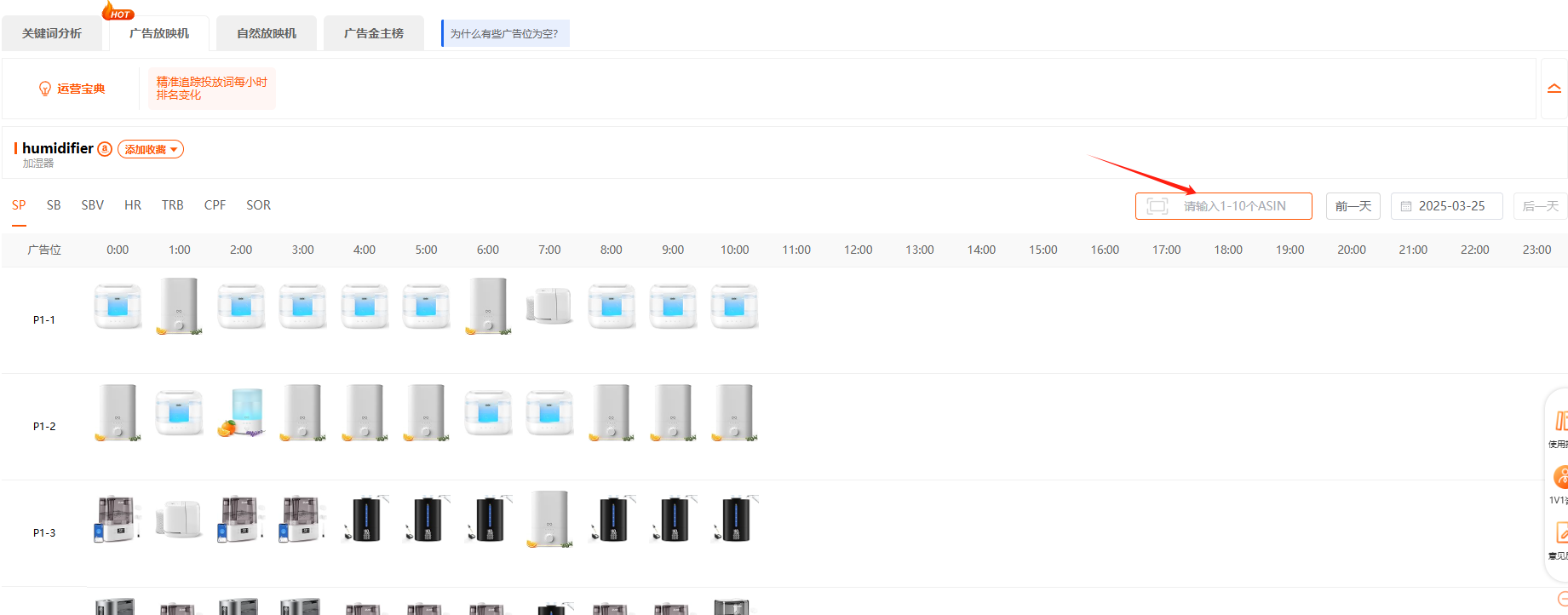Click P1-1 product thumbnail at 7:00
This screenshot has height=615, width=1568.
[549, 306]
